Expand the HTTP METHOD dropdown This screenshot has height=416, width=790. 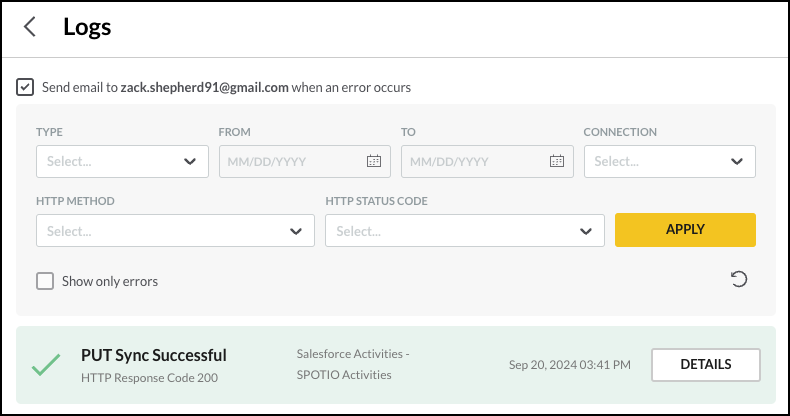click(x=175, y=231)
